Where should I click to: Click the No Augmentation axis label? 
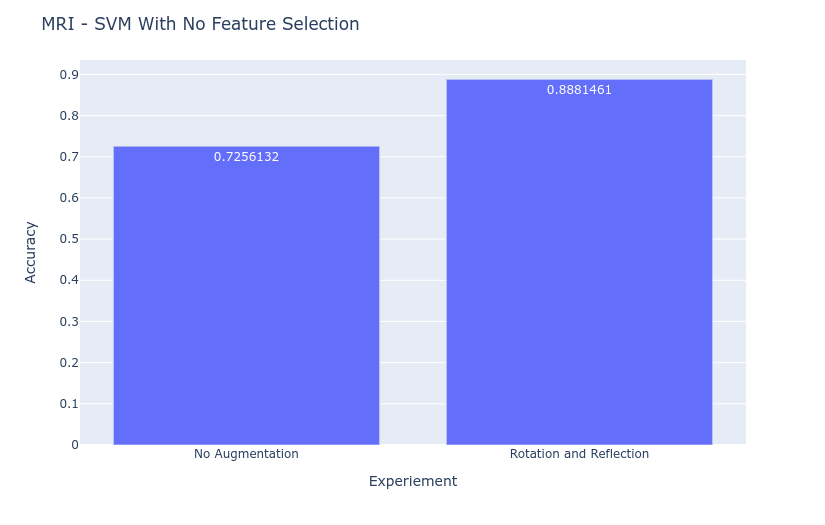point(246,454)
